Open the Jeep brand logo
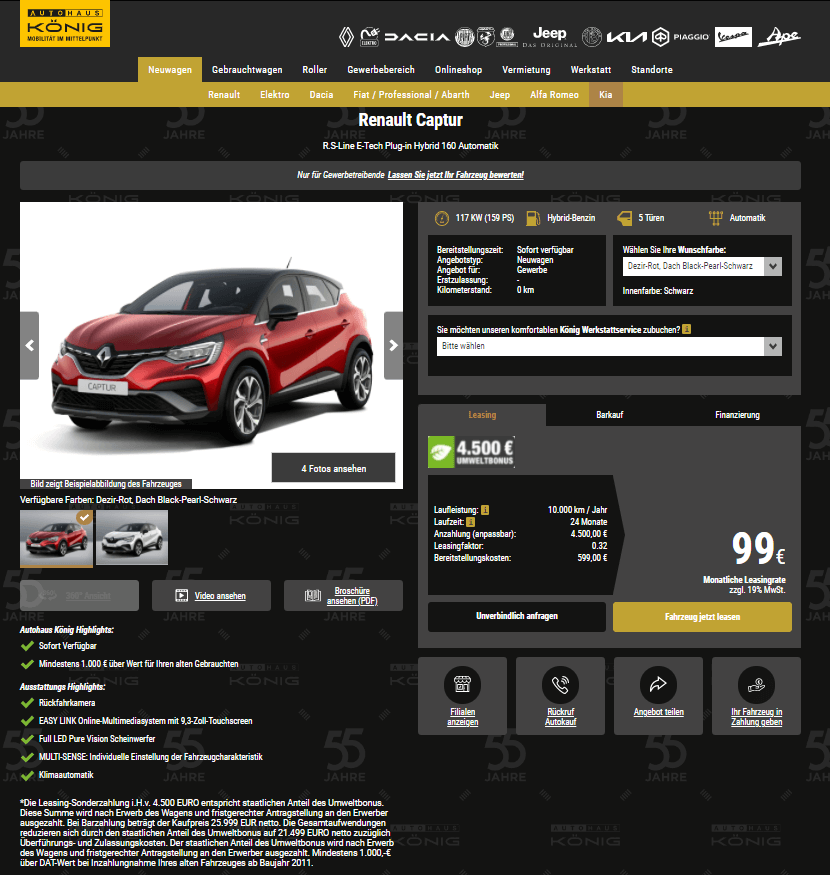Viewport: 830px width, 875px height. [550, 37]
